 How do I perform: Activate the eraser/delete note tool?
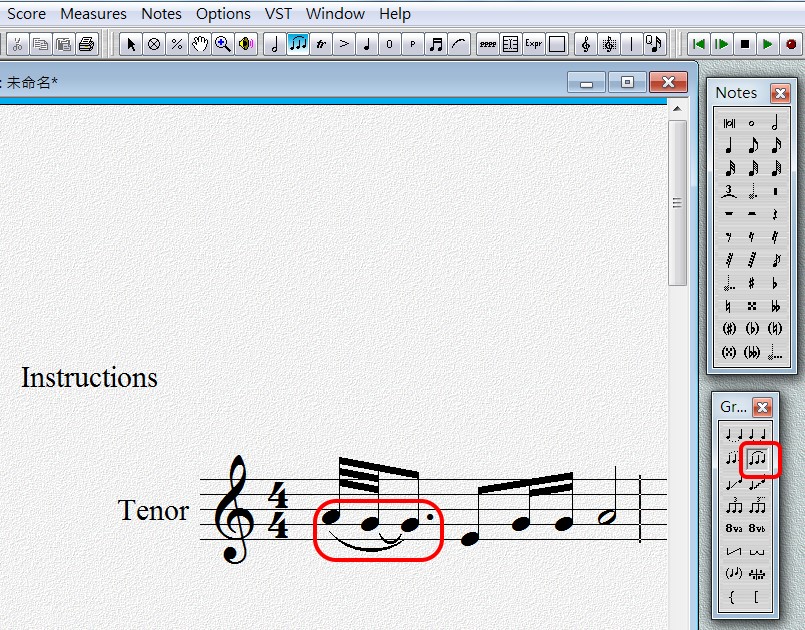153,44
